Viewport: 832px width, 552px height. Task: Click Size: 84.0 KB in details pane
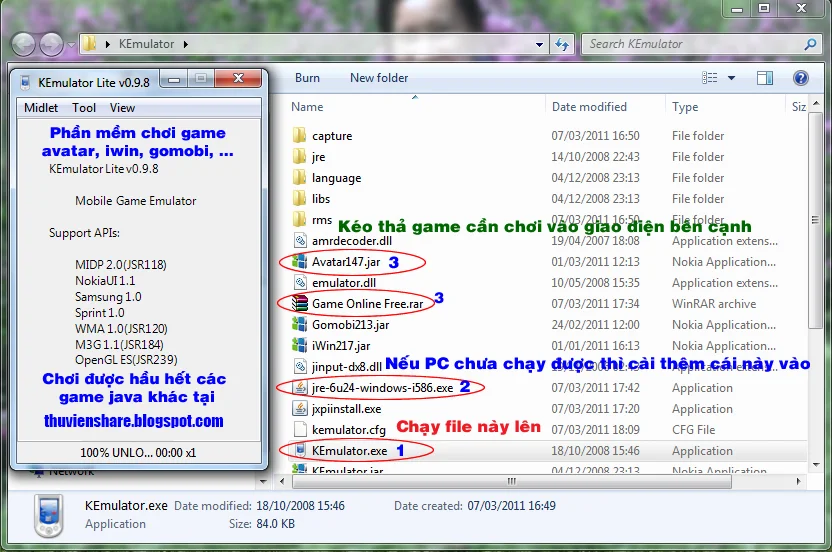(x=262, y=524)
